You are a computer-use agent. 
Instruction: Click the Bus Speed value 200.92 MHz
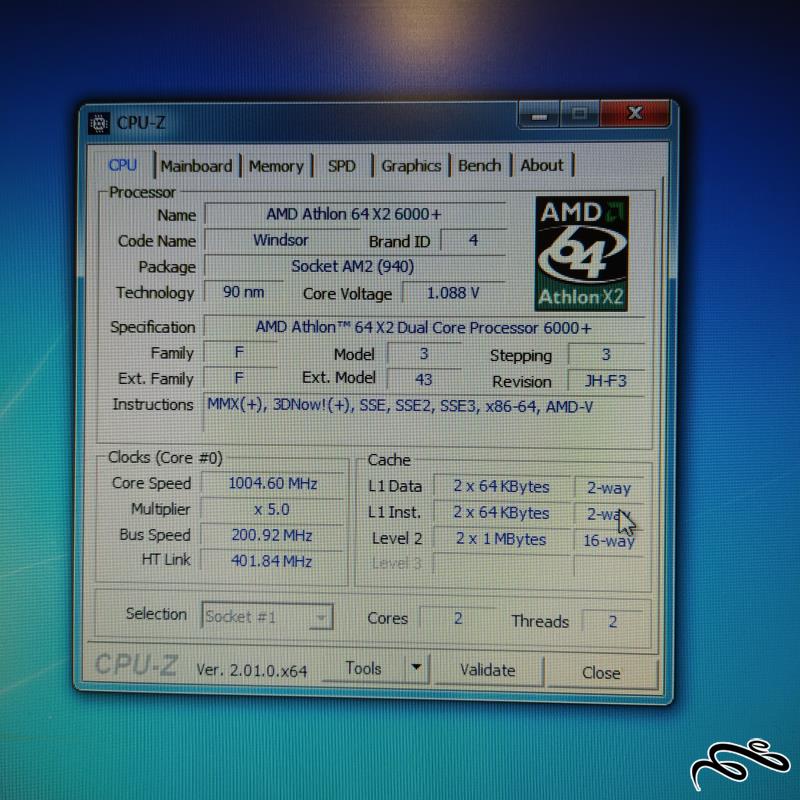(272, 535)
